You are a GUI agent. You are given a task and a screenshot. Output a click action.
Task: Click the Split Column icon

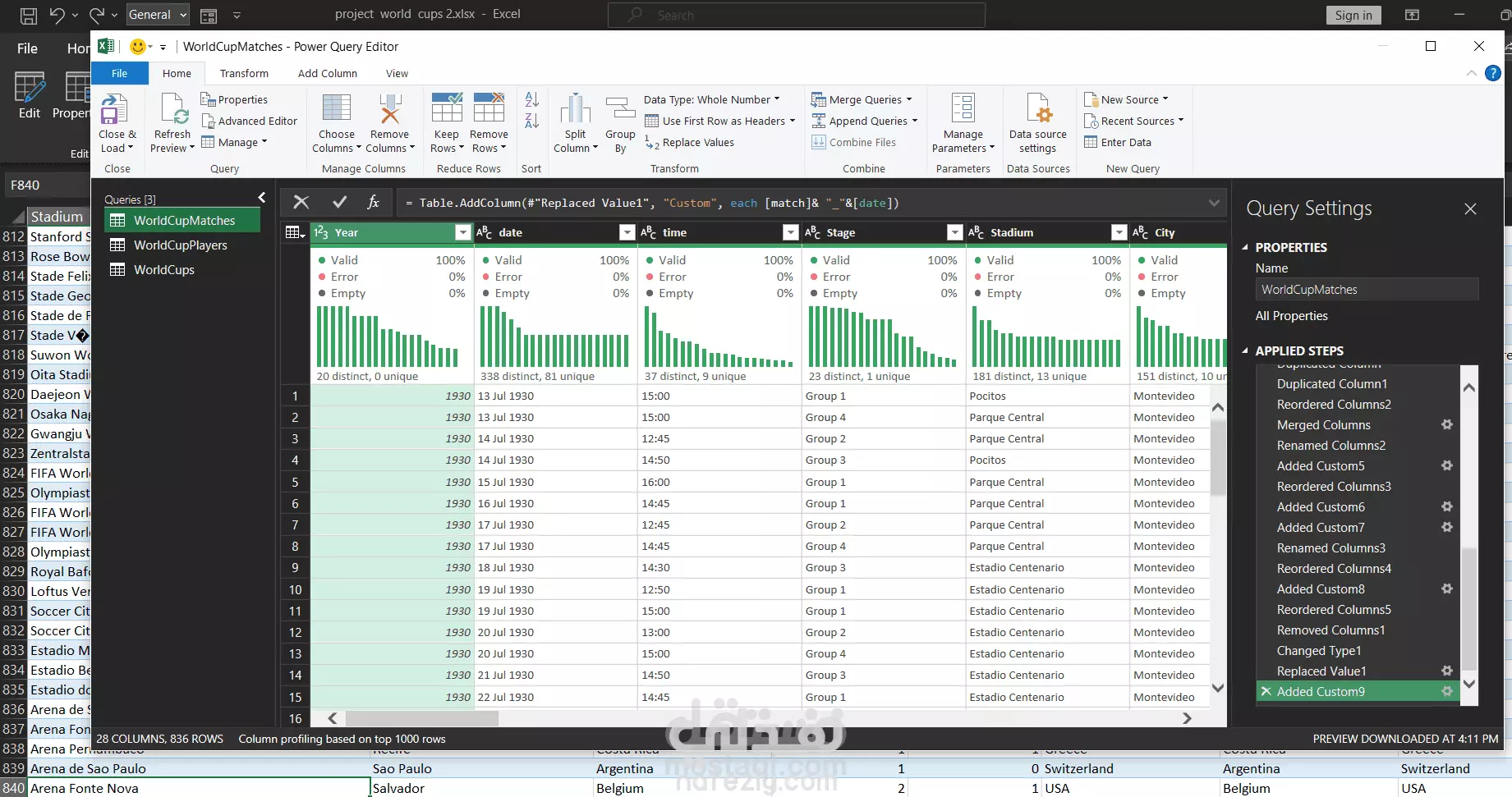point(575,109)
